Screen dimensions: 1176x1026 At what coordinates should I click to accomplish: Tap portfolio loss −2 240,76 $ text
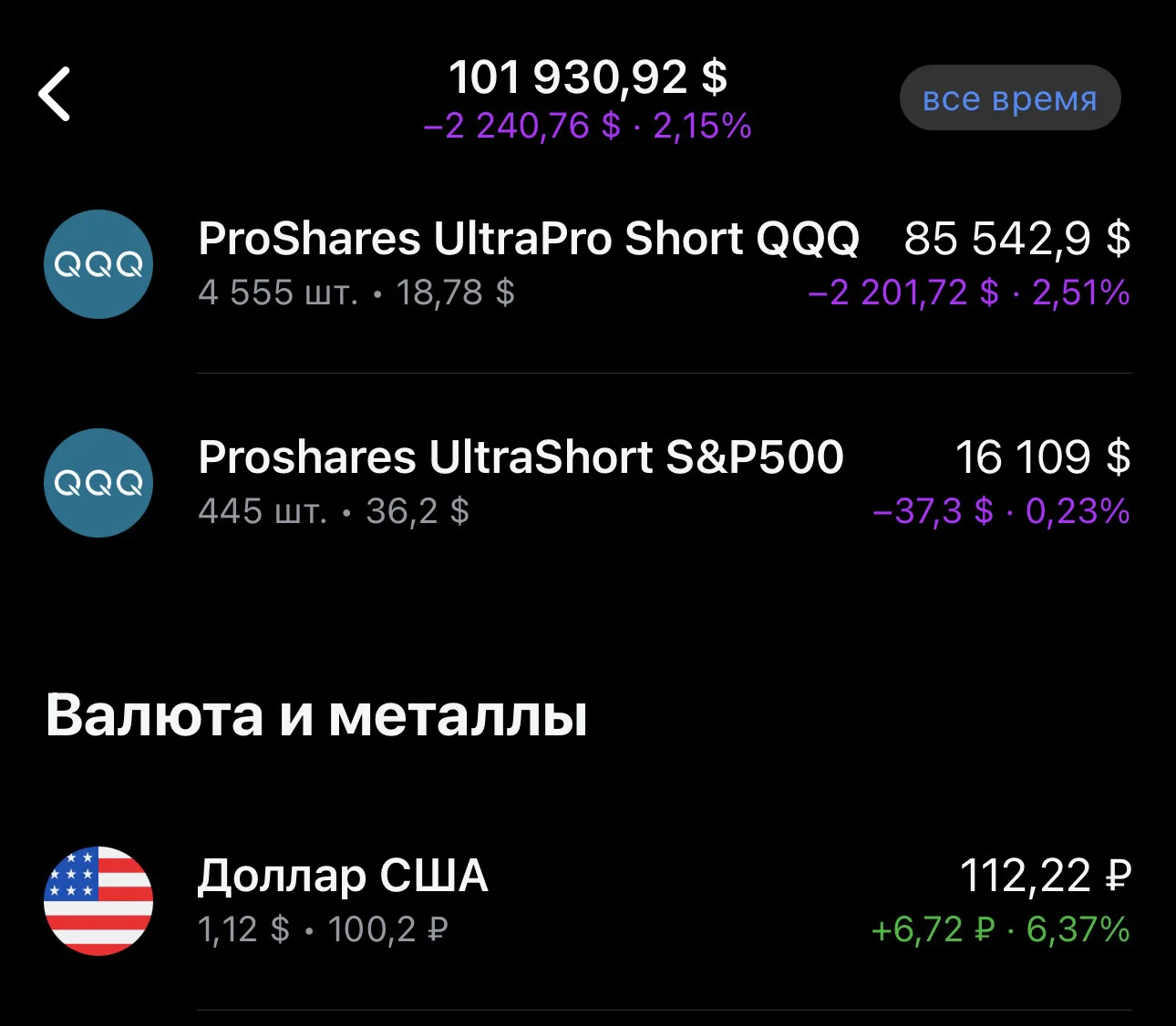coord(521,126)
